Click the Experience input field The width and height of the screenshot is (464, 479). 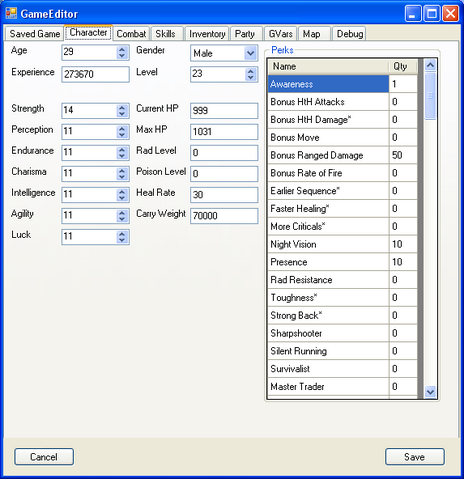pyautogui.click(x=95, y=74)
